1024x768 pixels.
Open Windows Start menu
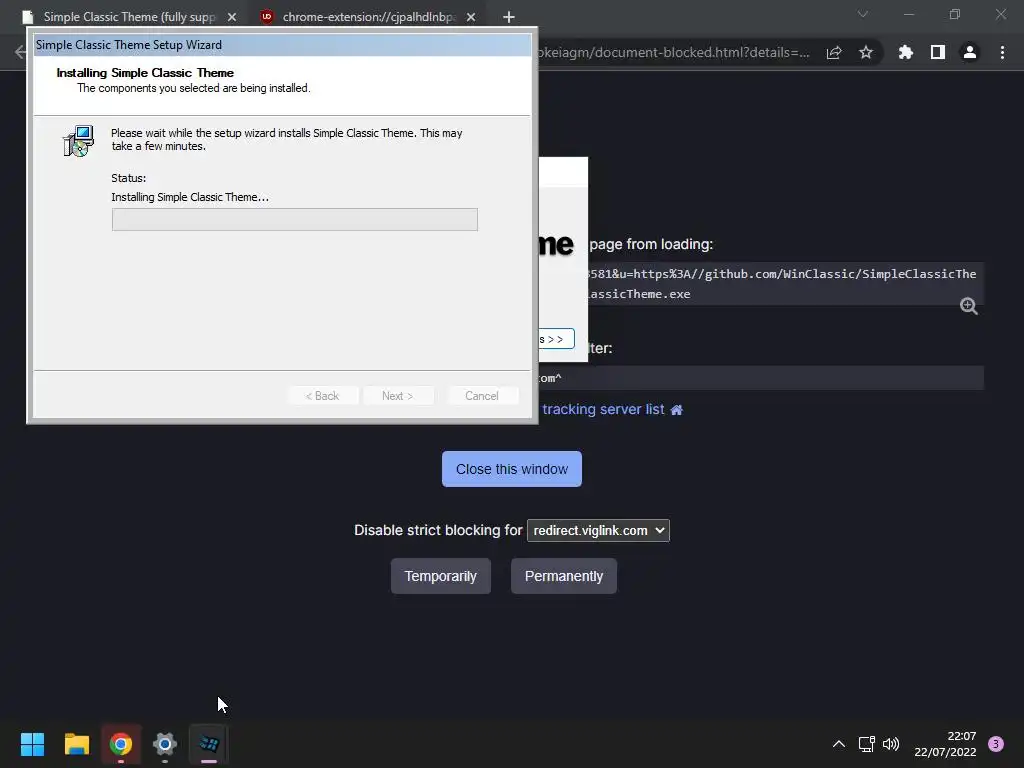[x=32, y=744]
